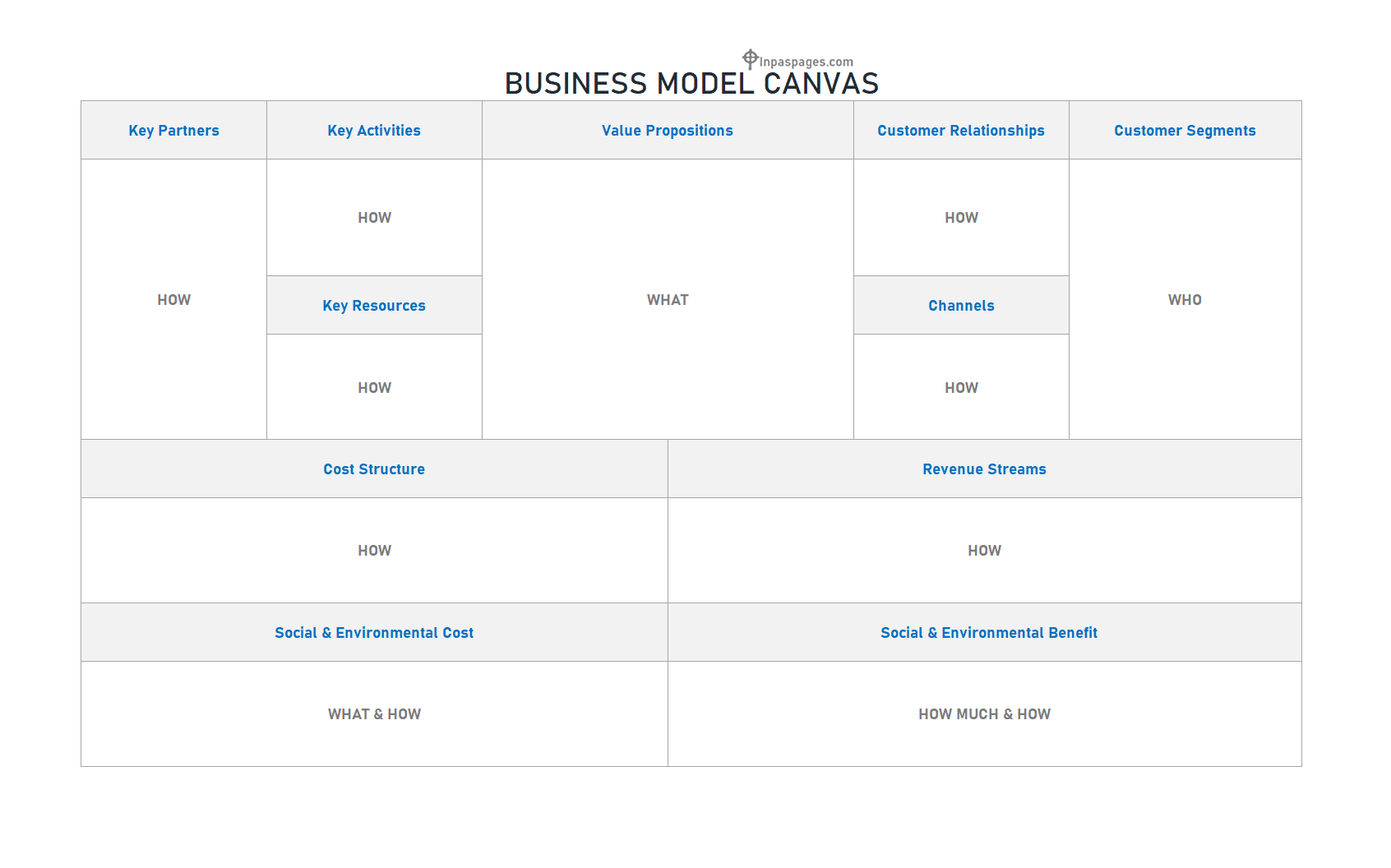The height and width of the screenshot is (868, 1391).
Task: Select the Revenue Streams header
Action: (x=984, y=469)
